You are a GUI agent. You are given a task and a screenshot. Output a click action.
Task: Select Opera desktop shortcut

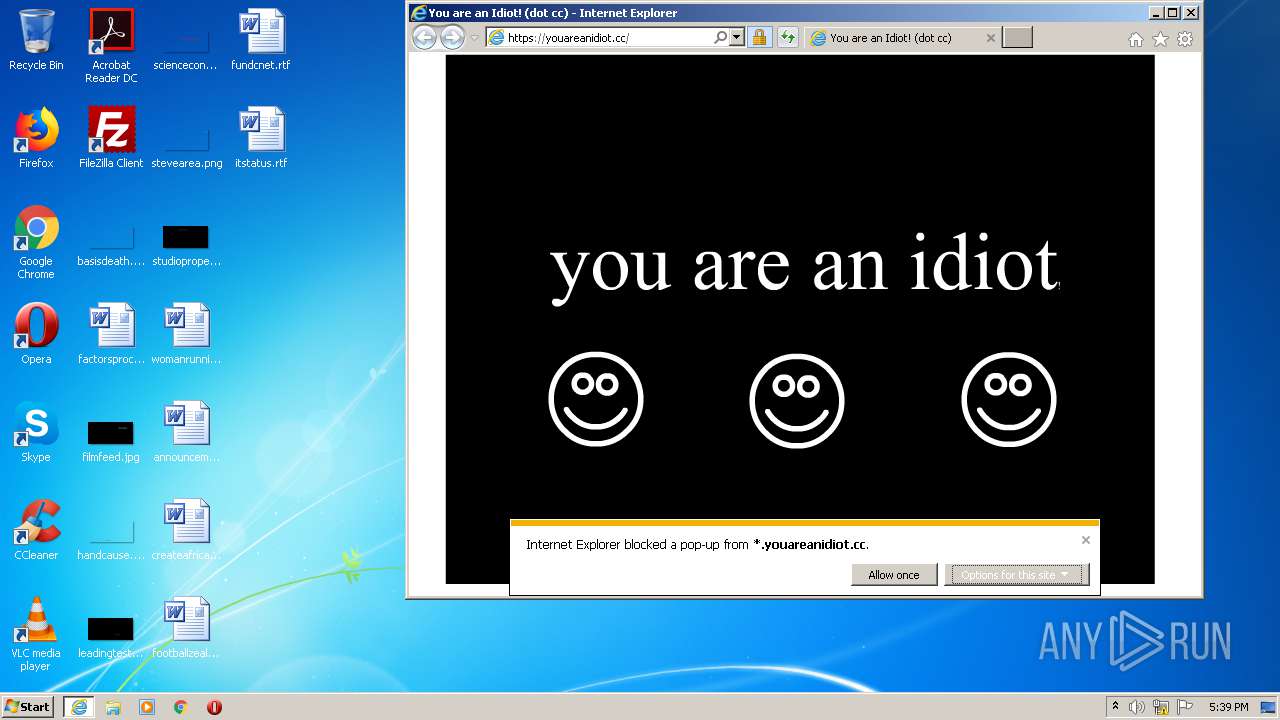[36, 334]
